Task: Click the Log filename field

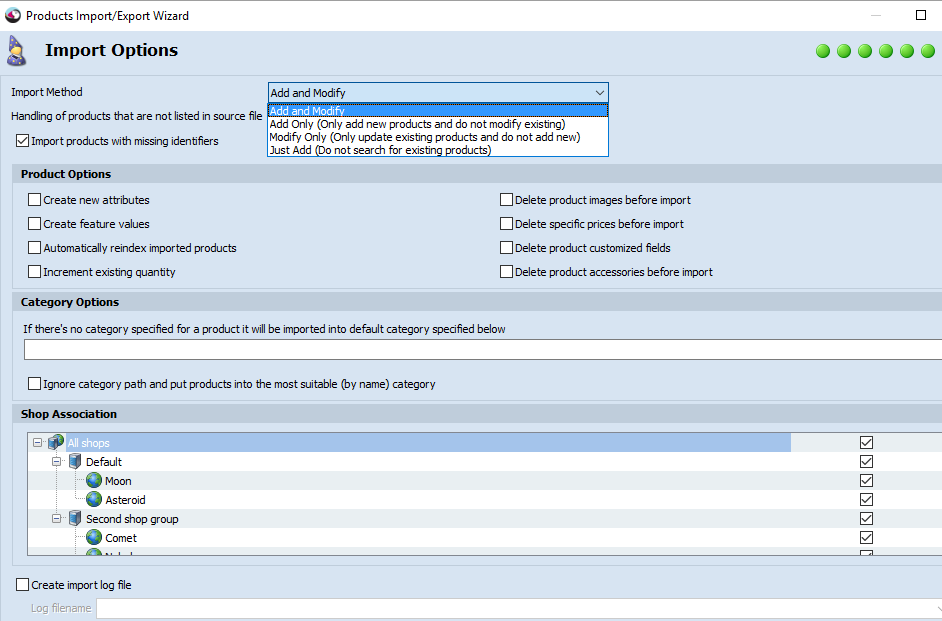Action: tap(519, 608)
